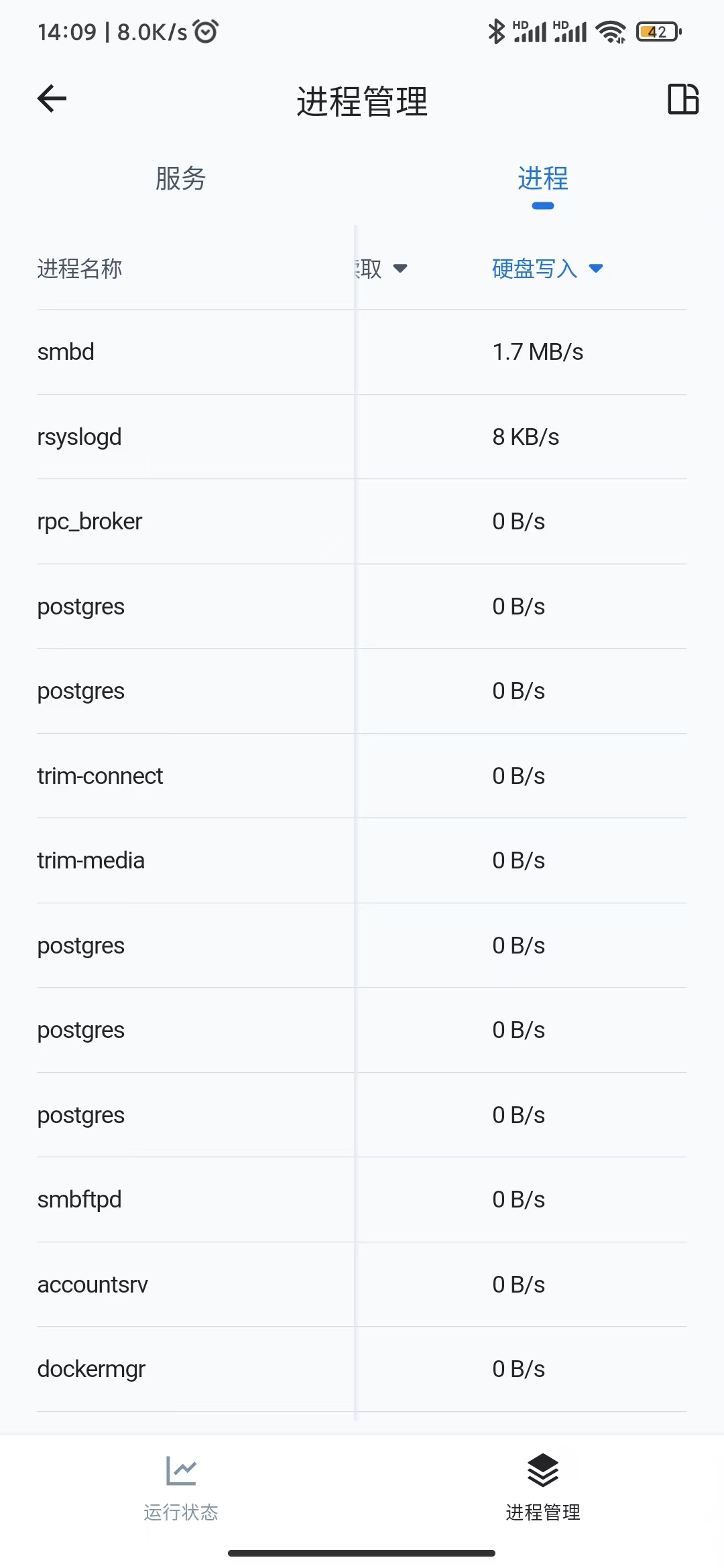Open the split layout icon at top right
The height and width of the screenshot is (1568, 724).
[x=683, y=99]
